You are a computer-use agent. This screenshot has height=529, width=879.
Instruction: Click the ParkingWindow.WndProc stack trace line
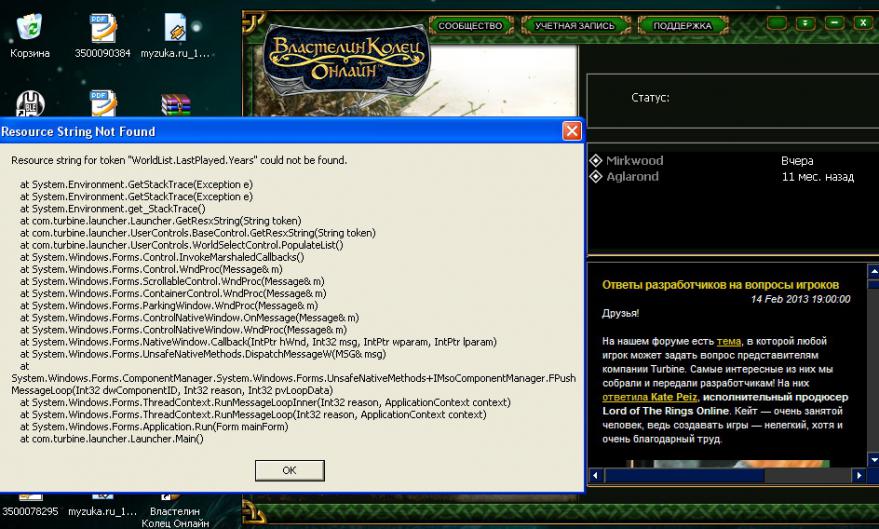pos(169,305)
